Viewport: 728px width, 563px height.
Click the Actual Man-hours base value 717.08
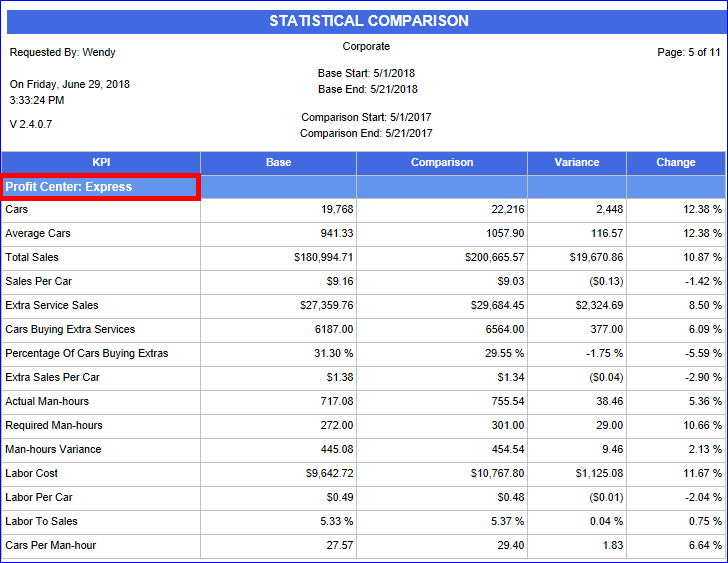tap(335, 402)
